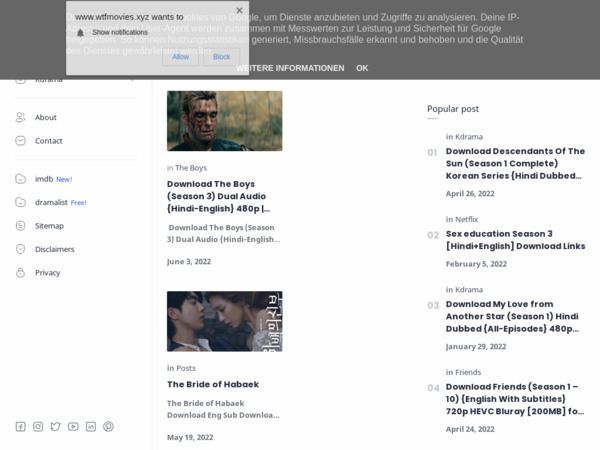600x450 pixels.
Task: Open the Facebook social icon
Action: (20, 426)
